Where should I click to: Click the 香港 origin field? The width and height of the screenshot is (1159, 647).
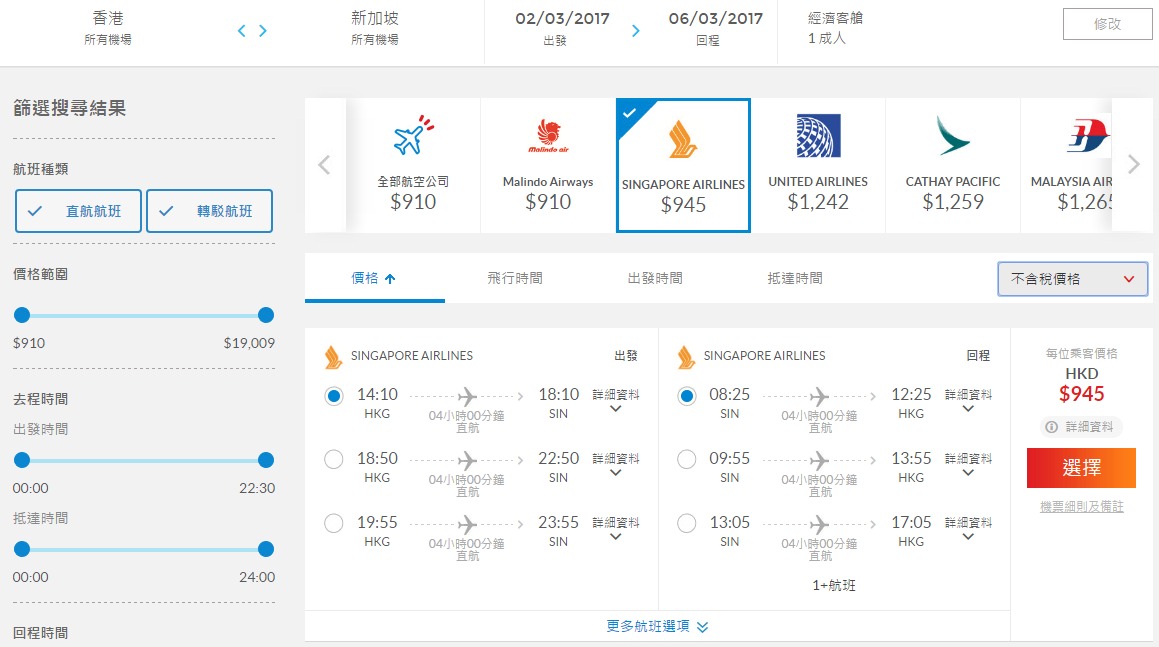pyautogui.click(x=108, y=27)
